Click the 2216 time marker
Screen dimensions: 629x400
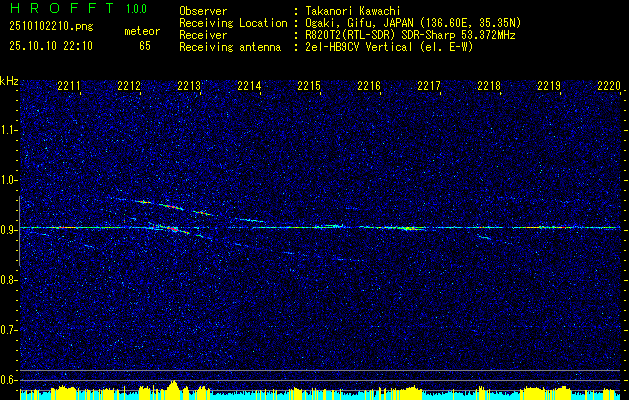coord(369,86)
